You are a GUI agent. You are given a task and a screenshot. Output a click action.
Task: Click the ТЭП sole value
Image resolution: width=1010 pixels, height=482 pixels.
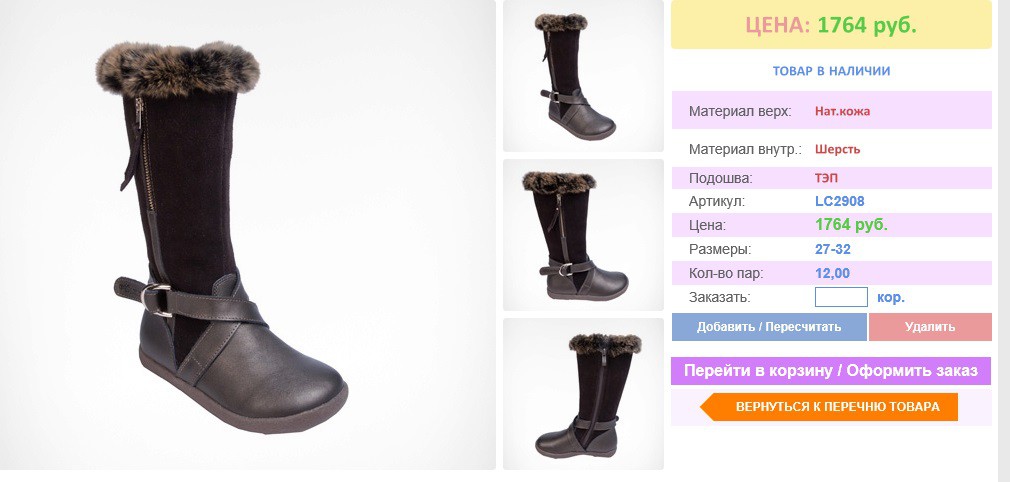click(x=826, y=178)
